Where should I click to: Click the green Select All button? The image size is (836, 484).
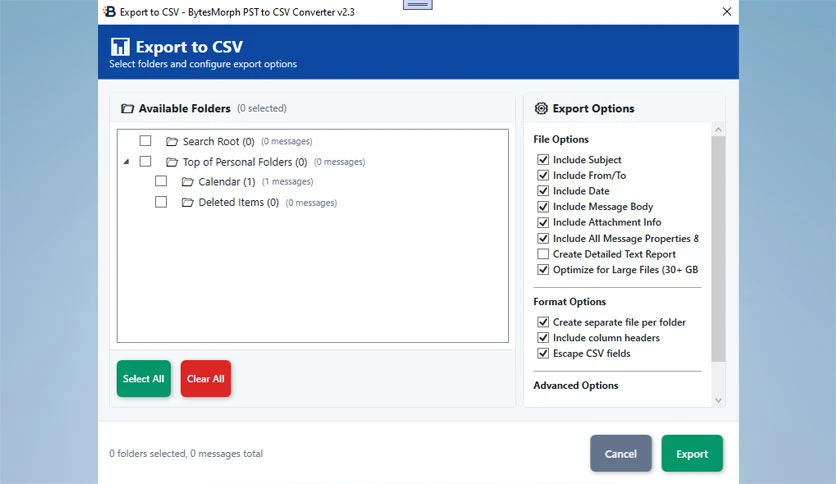click(x=144, y=378)
